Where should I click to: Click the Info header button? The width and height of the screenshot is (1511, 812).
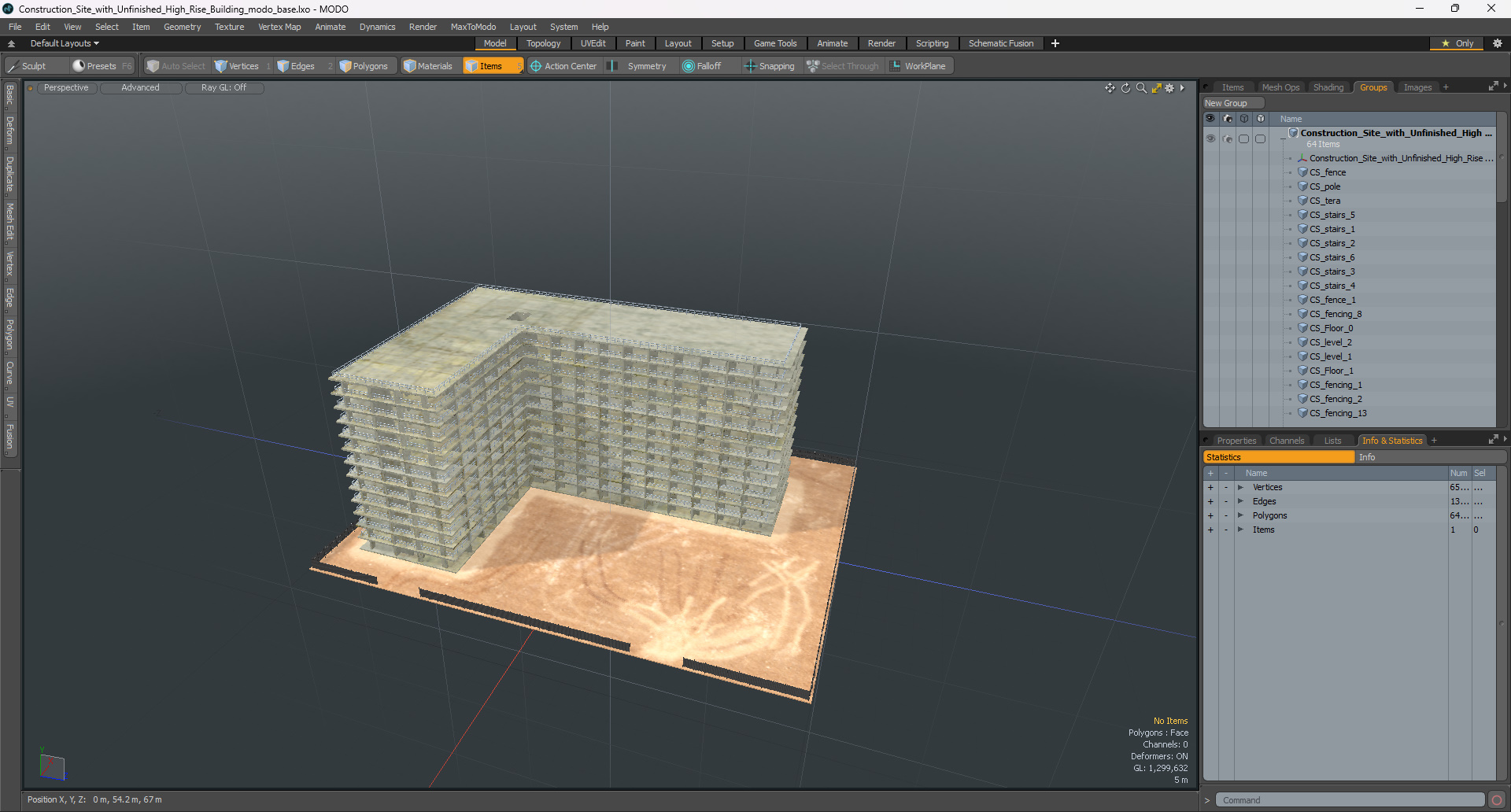(1430, 457)
